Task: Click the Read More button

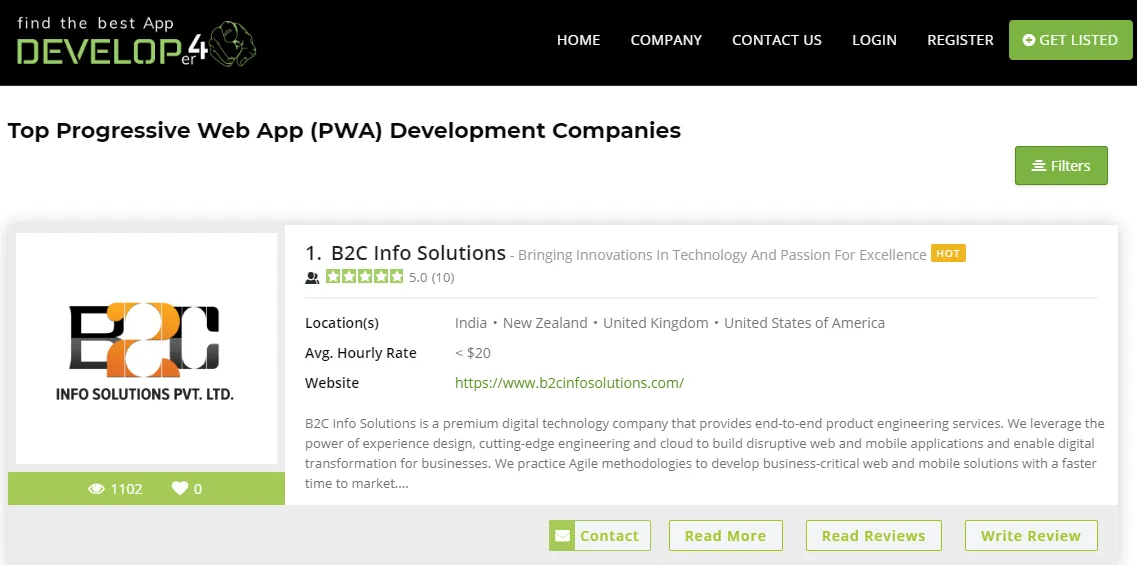Action: 725,536
